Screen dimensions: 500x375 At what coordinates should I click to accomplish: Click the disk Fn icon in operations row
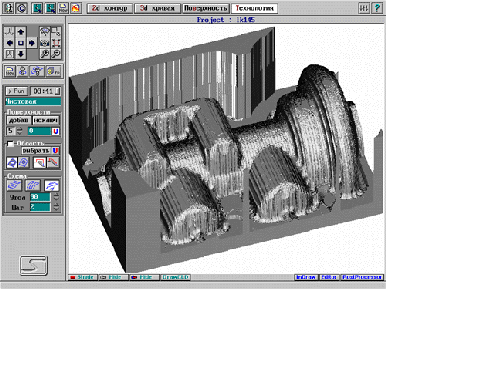pos(53,71)
